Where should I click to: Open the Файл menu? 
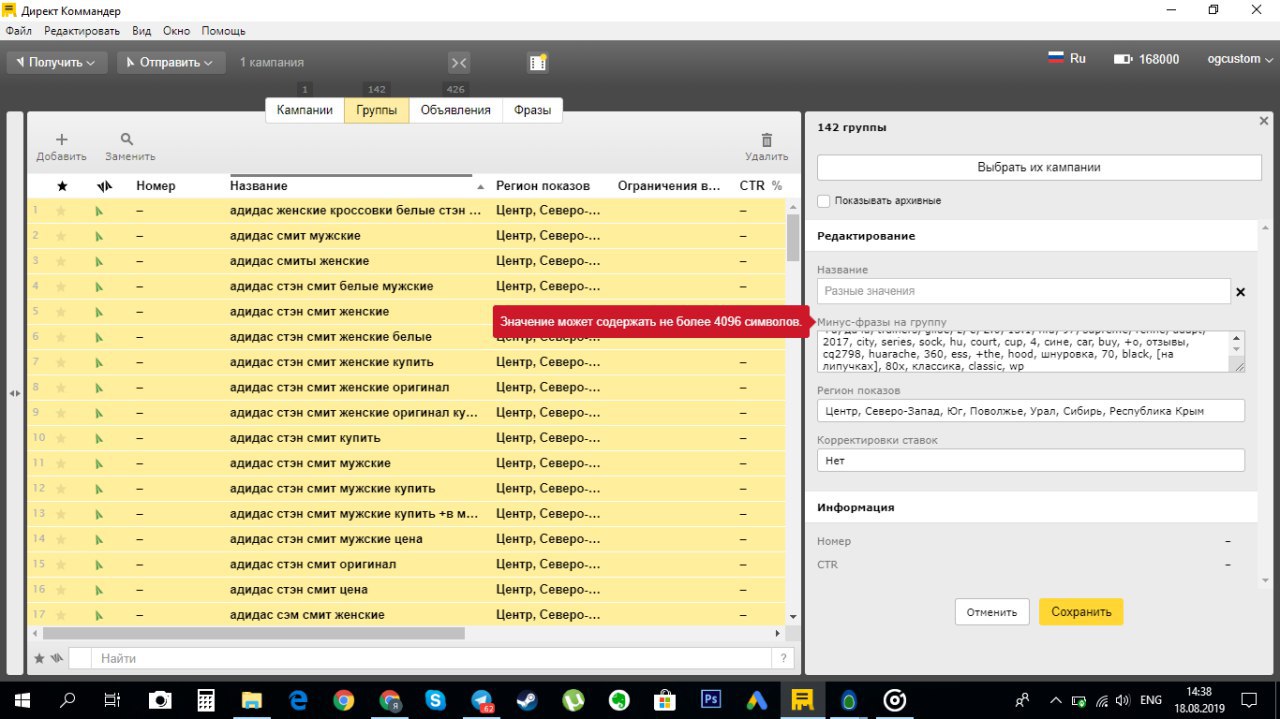pyautogui.click(x=18, y=31)
